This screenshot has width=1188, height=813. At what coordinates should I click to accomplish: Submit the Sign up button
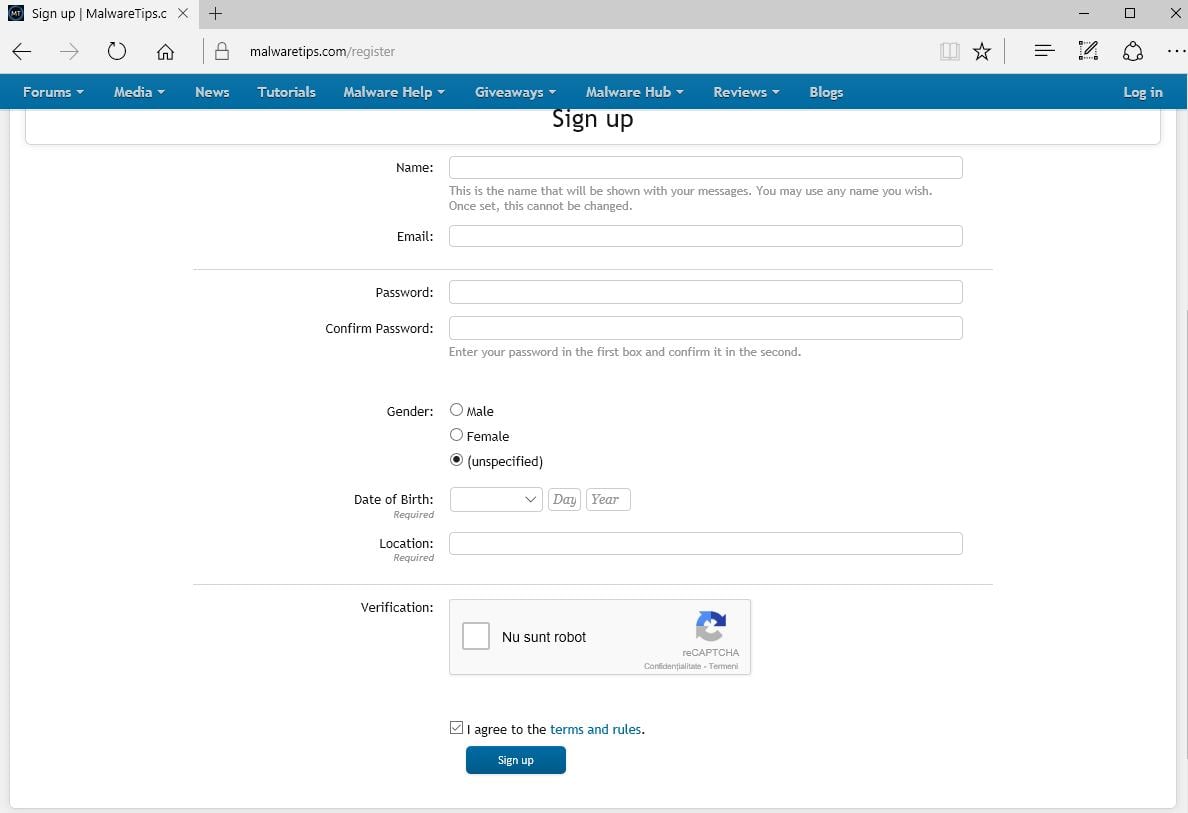[516, 760]
